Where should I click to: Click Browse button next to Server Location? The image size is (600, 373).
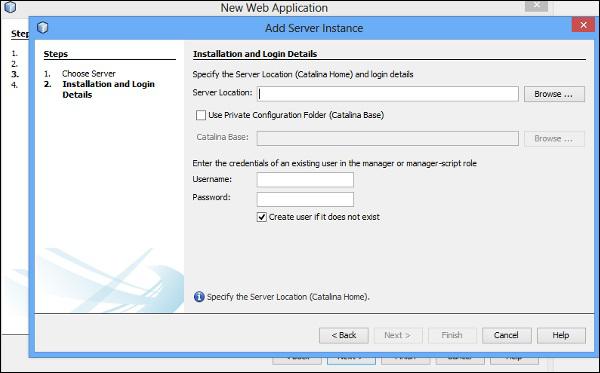554,94
